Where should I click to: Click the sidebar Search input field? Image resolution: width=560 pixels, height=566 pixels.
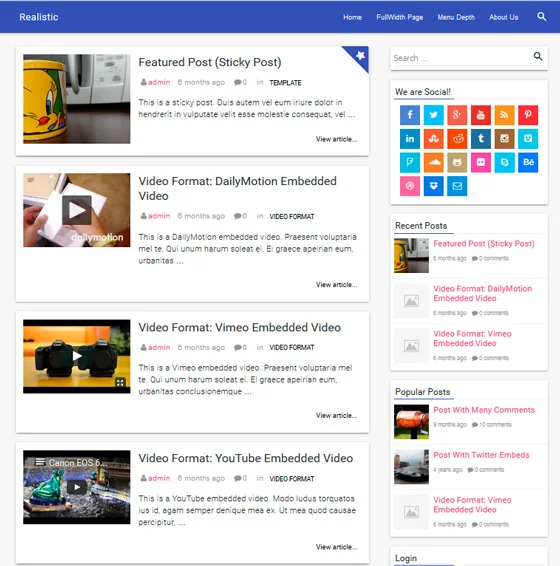click(461, 58)
